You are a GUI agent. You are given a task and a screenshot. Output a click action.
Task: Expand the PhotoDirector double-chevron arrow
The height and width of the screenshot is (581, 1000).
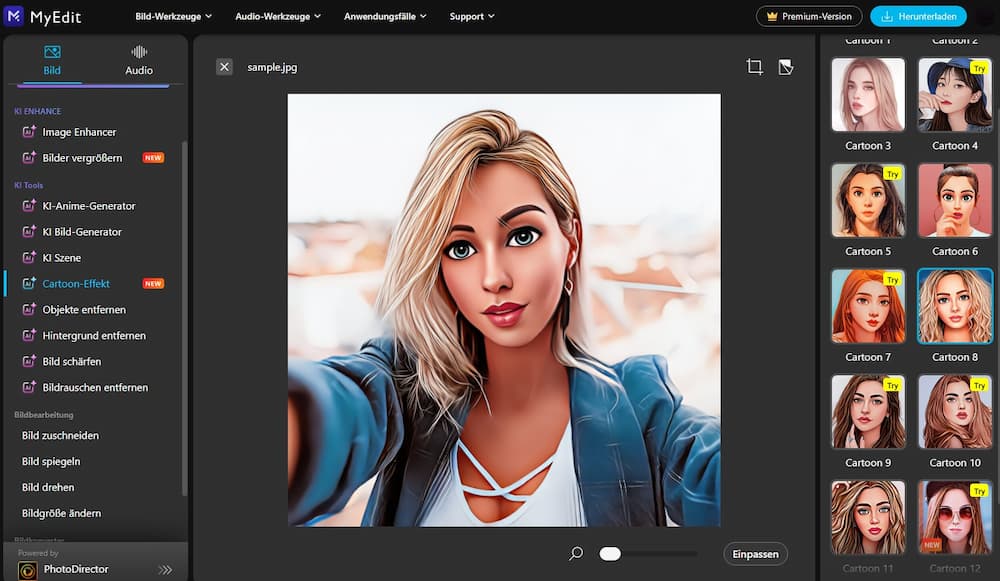[165, 570]
